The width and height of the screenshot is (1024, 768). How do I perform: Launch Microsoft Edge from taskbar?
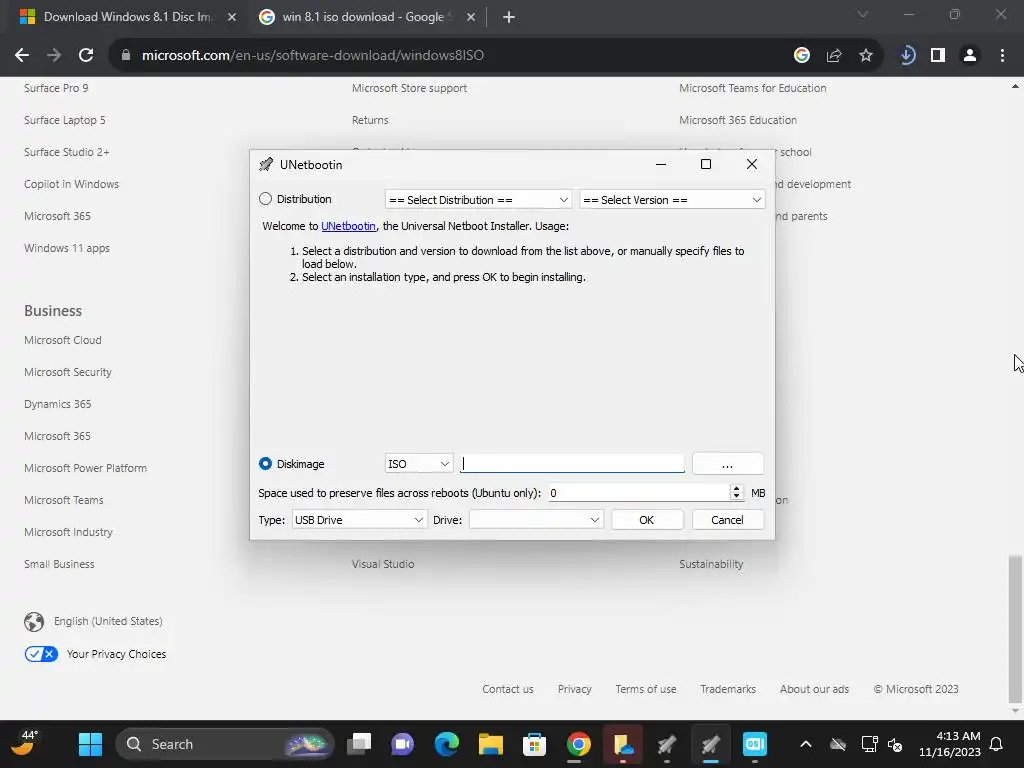point(447,744)
